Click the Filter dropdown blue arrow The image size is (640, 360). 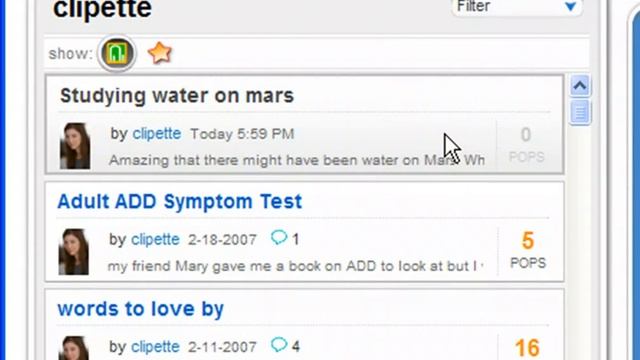click(571, 7)
